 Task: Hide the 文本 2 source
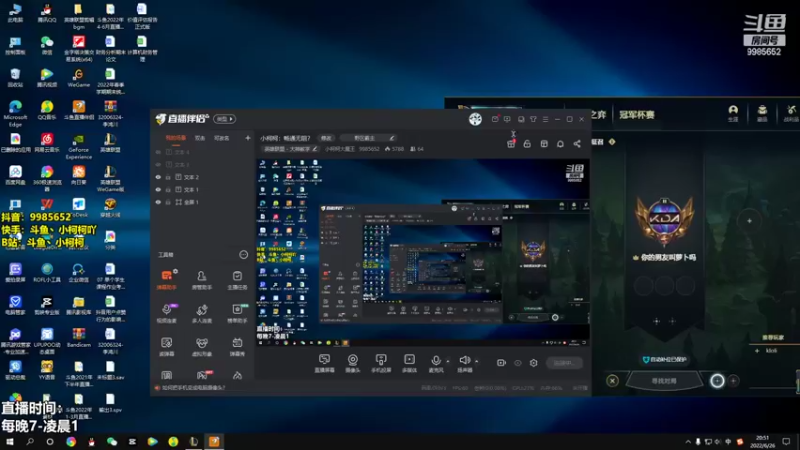(x=158, y=177)
